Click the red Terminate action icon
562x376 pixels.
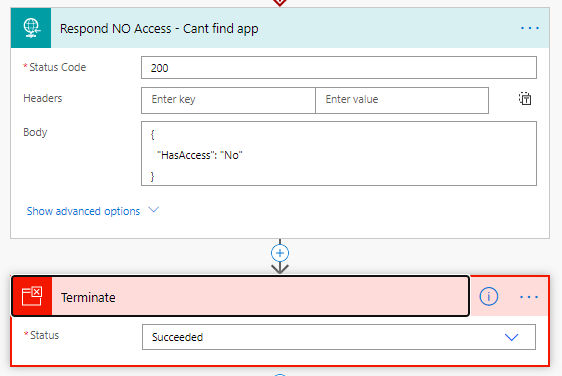click(x=32, y=296)
